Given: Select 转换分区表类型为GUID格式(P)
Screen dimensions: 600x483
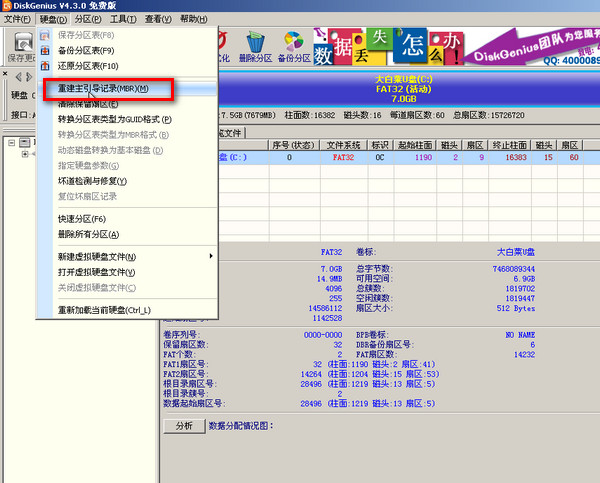Looking at the screenshot, I should point(115,119).
